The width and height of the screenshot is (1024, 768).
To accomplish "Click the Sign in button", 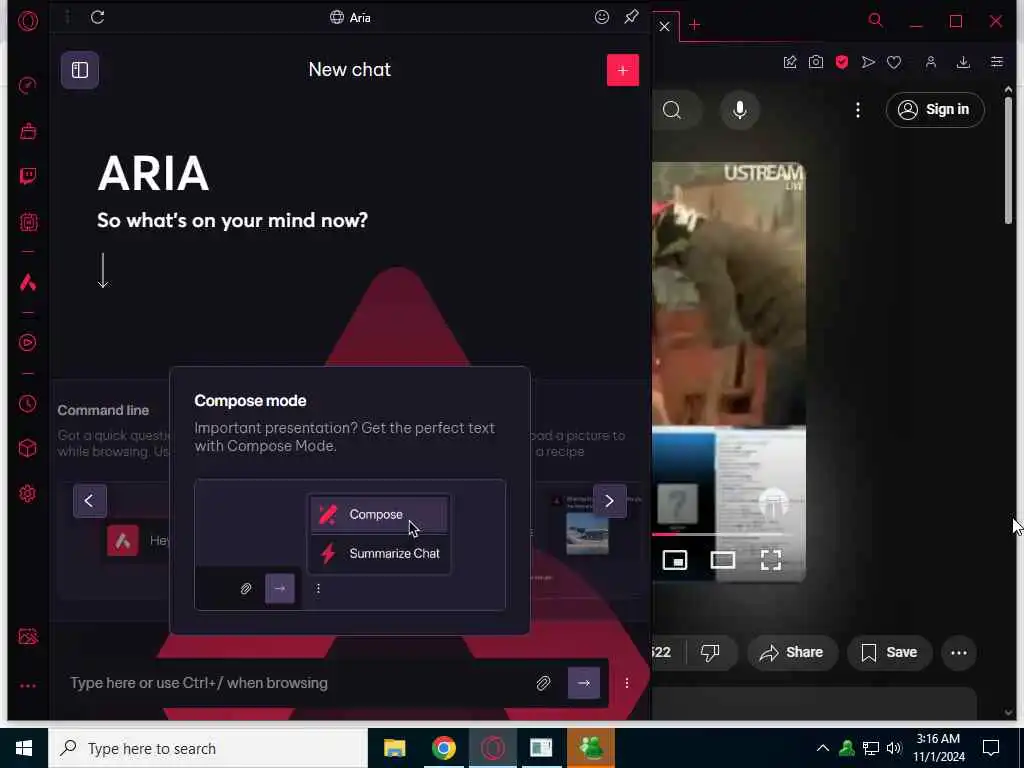I will point(935,110).
